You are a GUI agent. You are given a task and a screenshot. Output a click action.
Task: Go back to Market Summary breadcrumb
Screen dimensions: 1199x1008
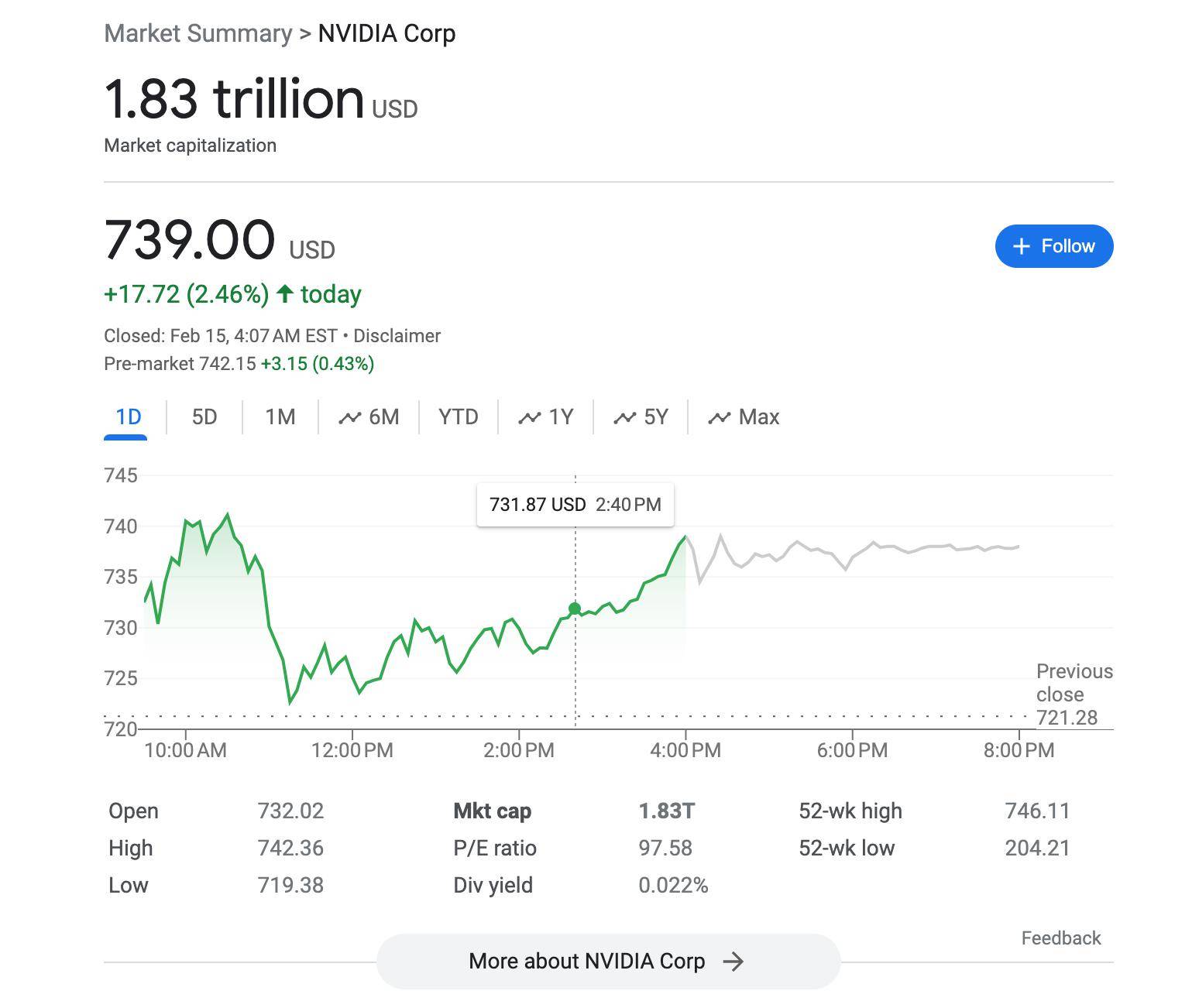click(x=198, y=33)
